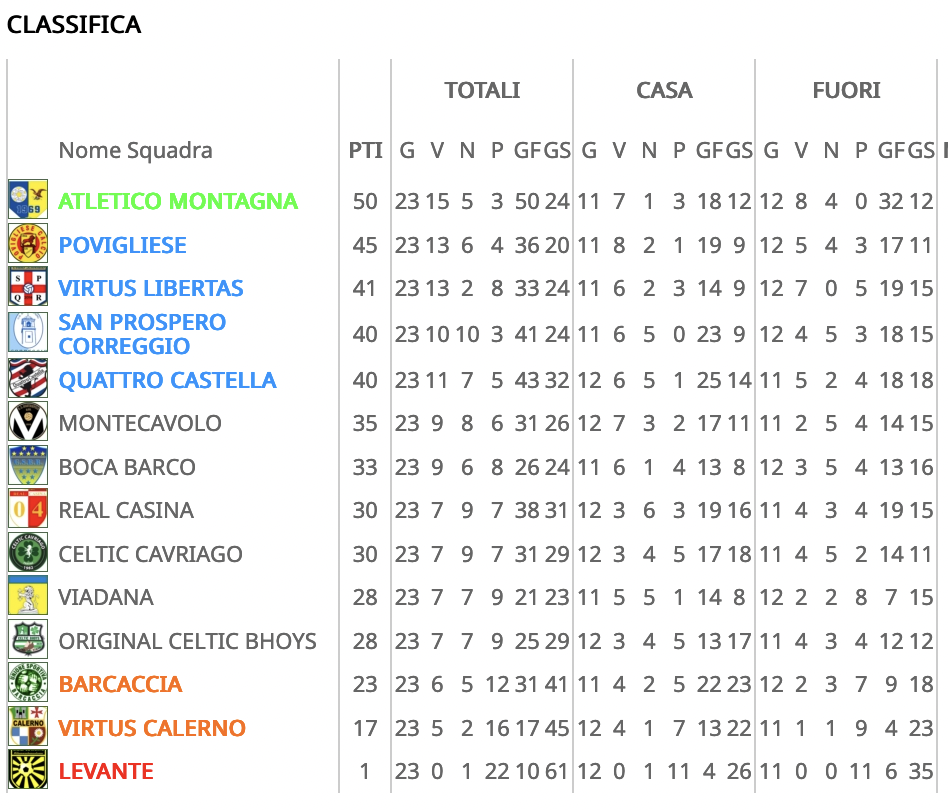This screenshot has height=810, width=948.
Task: Click the Atletico Montagna team crest
Action: (x=28, y=199)
